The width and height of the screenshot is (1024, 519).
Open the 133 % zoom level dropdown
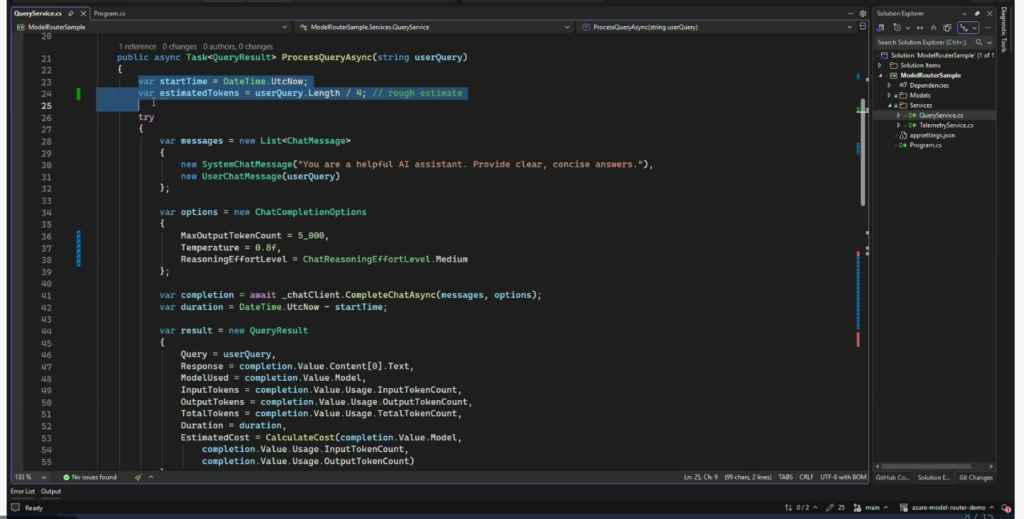(28, 478)
